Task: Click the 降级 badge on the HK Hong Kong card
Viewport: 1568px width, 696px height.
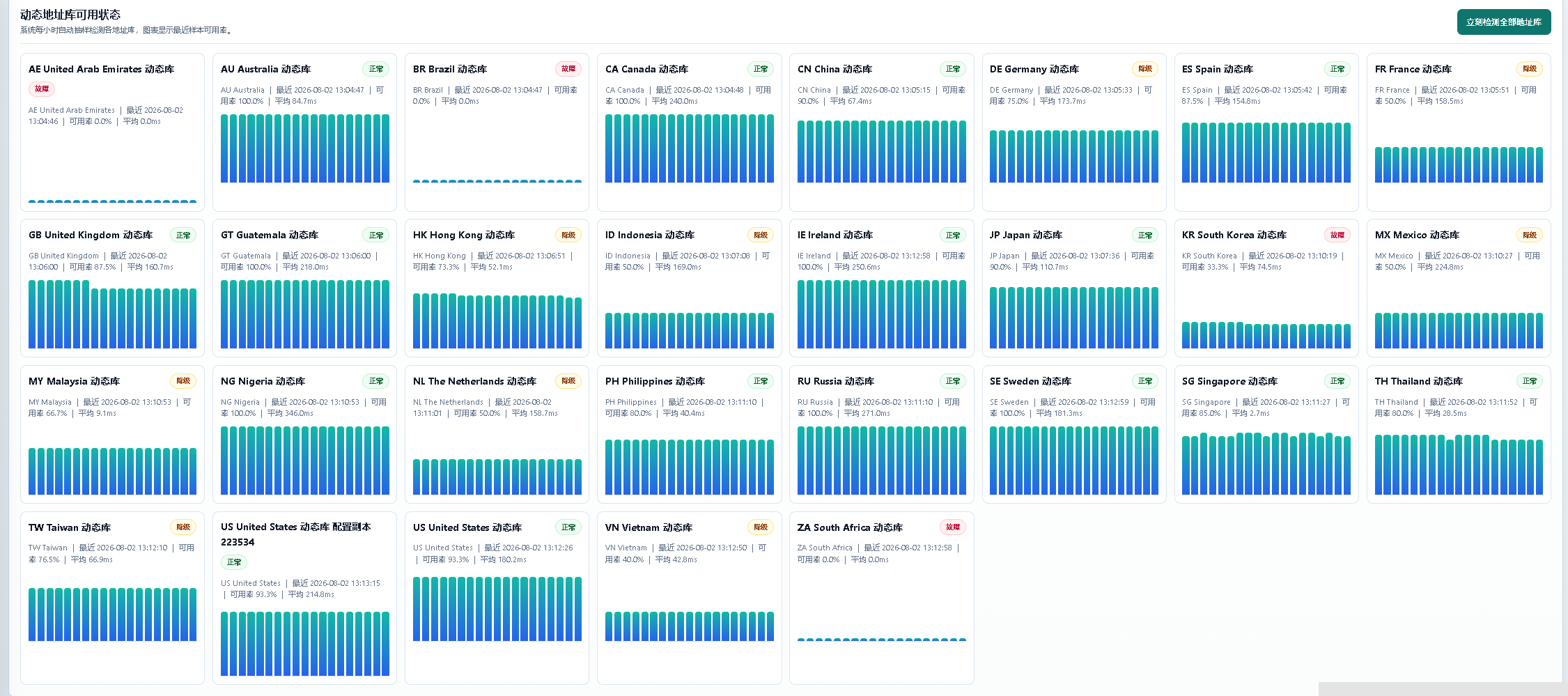Action: point(568,235)
